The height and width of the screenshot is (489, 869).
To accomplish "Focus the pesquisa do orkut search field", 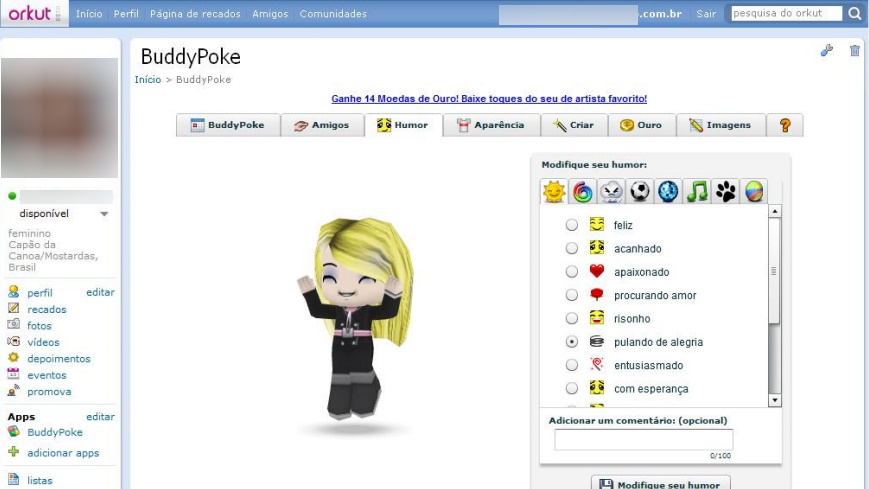I will point(786,13).
